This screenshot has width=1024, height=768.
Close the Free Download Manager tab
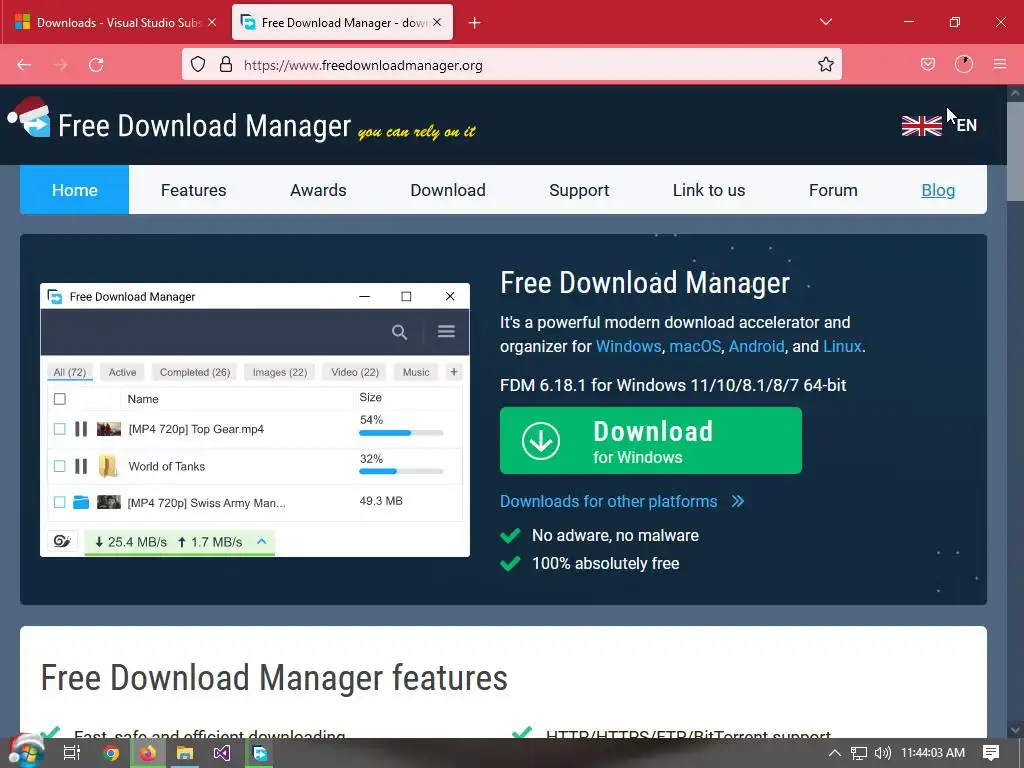pos(437,22)
